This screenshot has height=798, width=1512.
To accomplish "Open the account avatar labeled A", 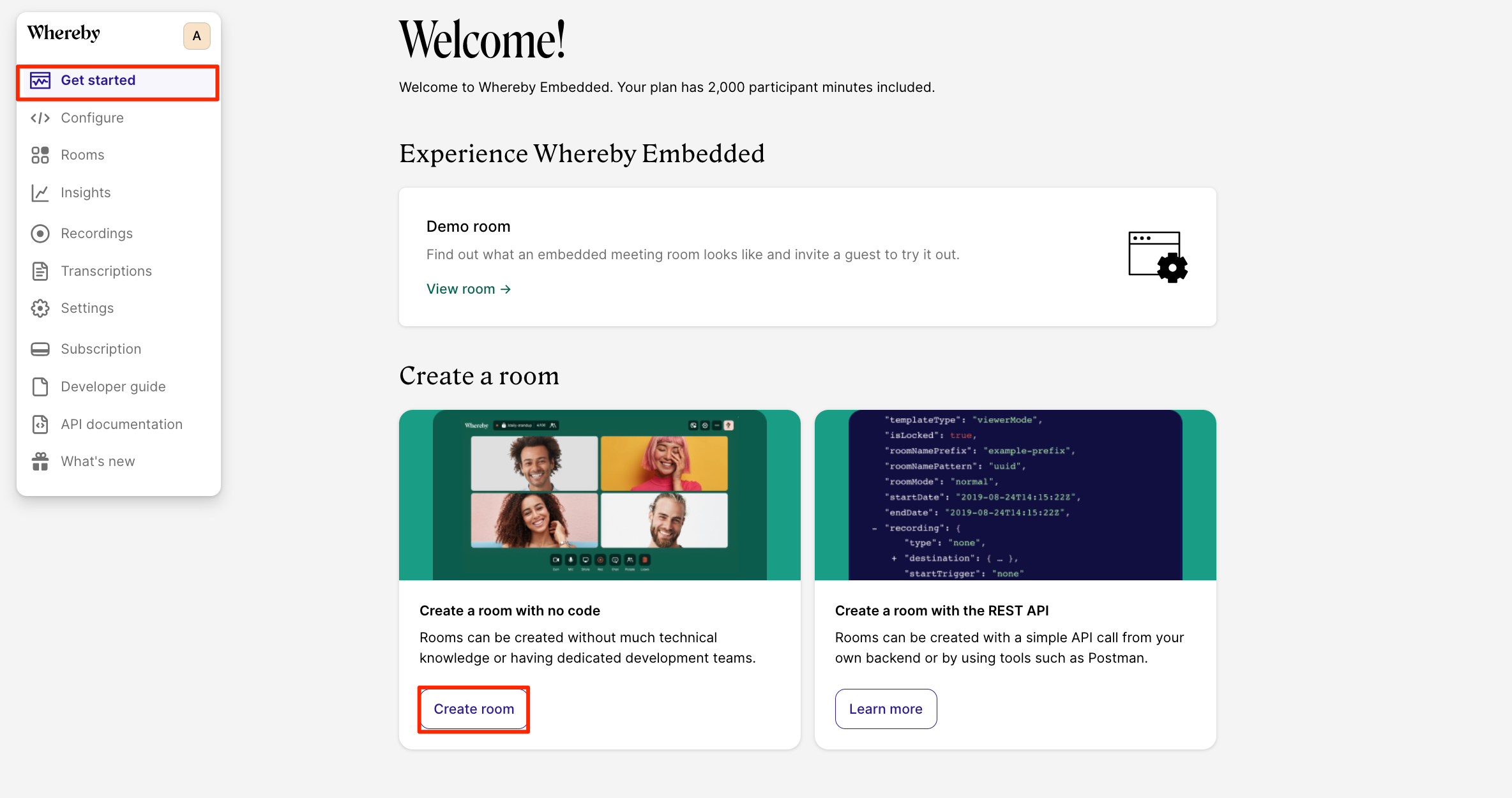I will point(197,36).
